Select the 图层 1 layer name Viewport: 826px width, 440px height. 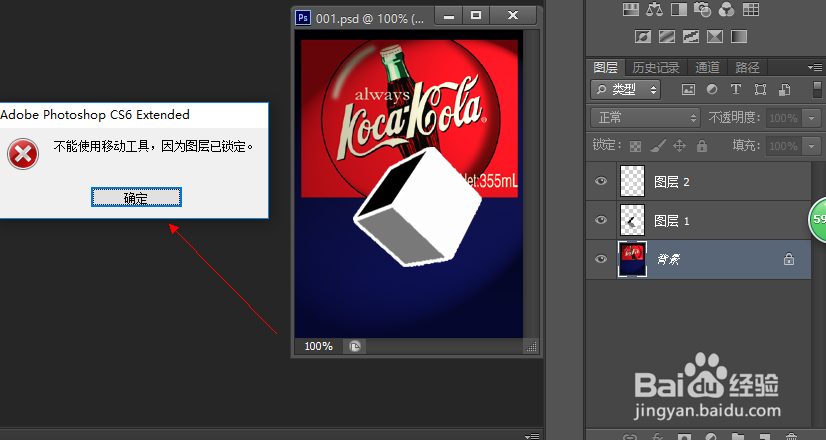click(x=671, y=221)
